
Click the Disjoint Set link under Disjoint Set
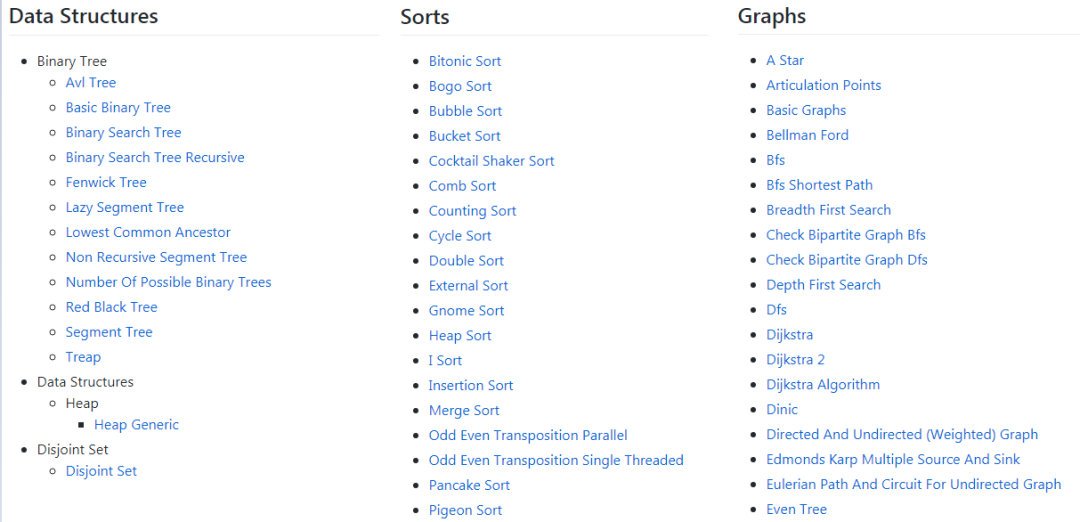[x=101, y=471]
